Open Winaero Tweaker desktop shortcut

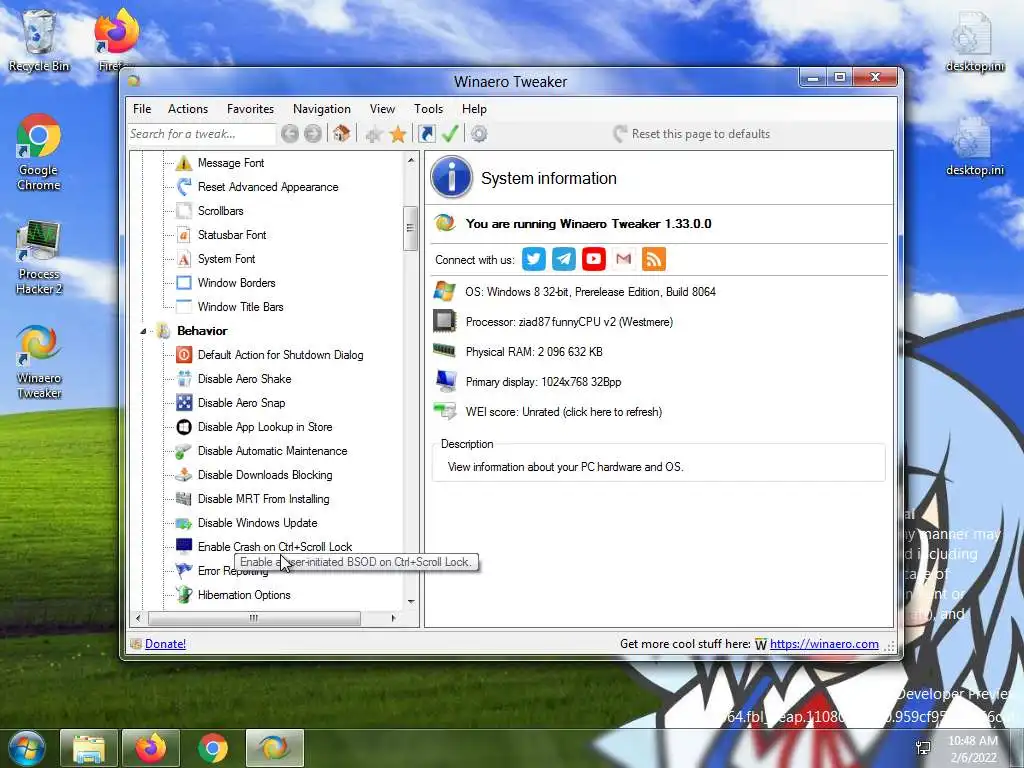pos(39,362)
